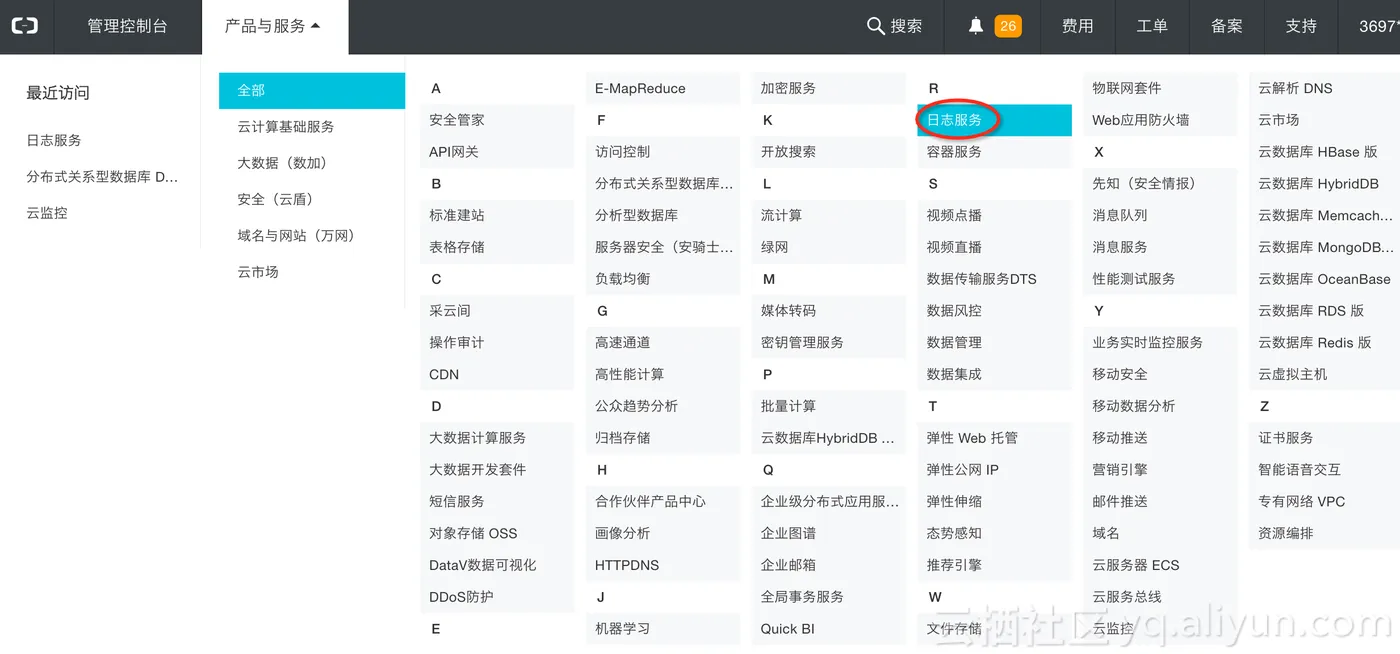Screen dimensions: 1400x654
Task: Select the 全部 category tab
Action: coord(312,90)
